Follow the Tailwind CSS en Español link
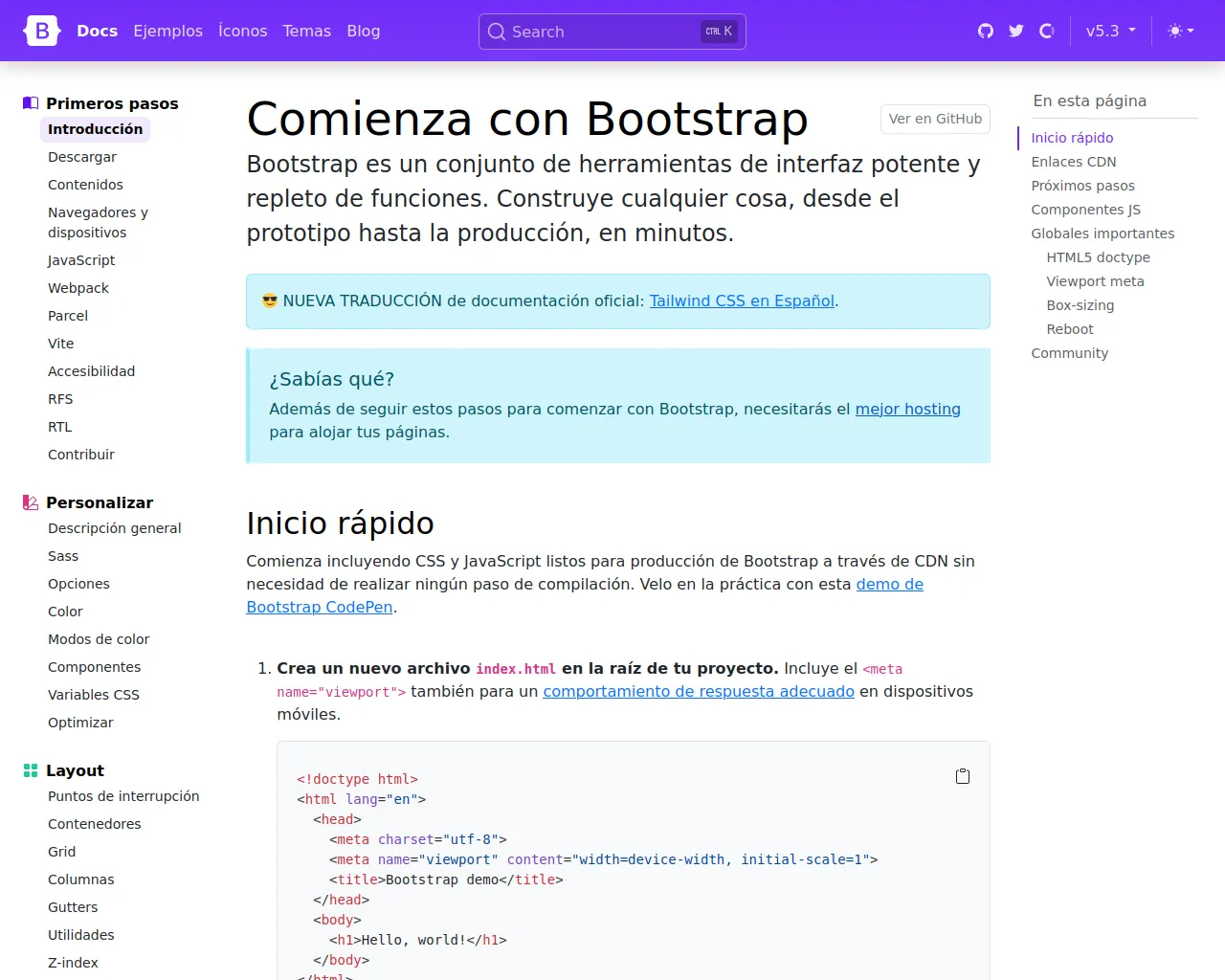Screen dimensions: 1225x980 pos(742,301)
